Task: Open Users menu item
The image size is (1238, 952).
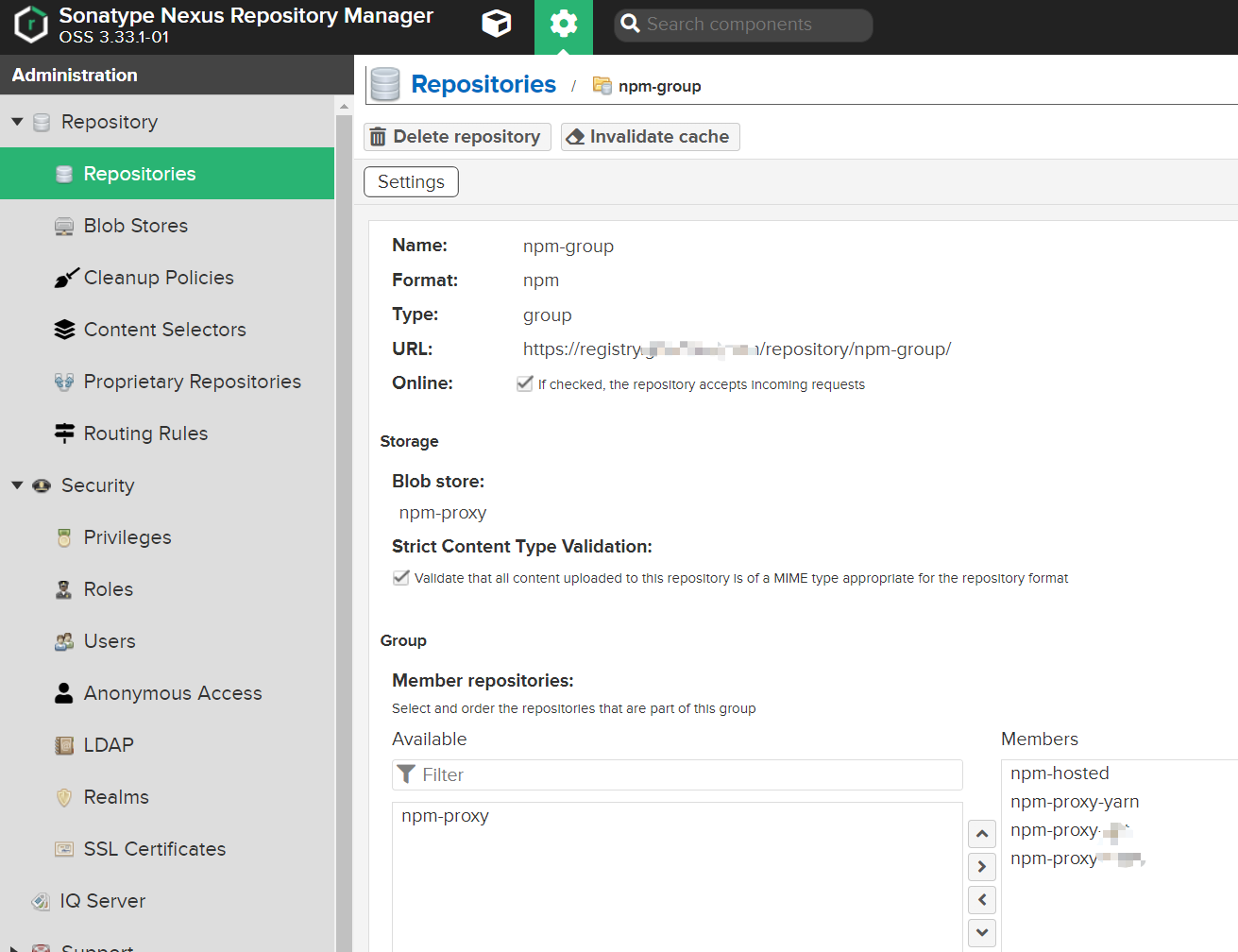Action: 167,641
